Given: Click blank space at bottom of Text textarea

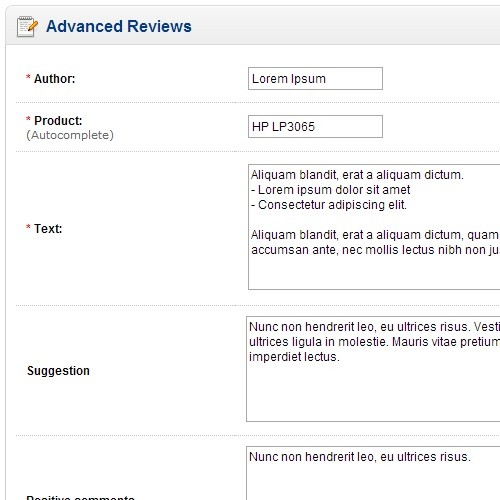Looking at the screenshot, I should click(373, 273).
